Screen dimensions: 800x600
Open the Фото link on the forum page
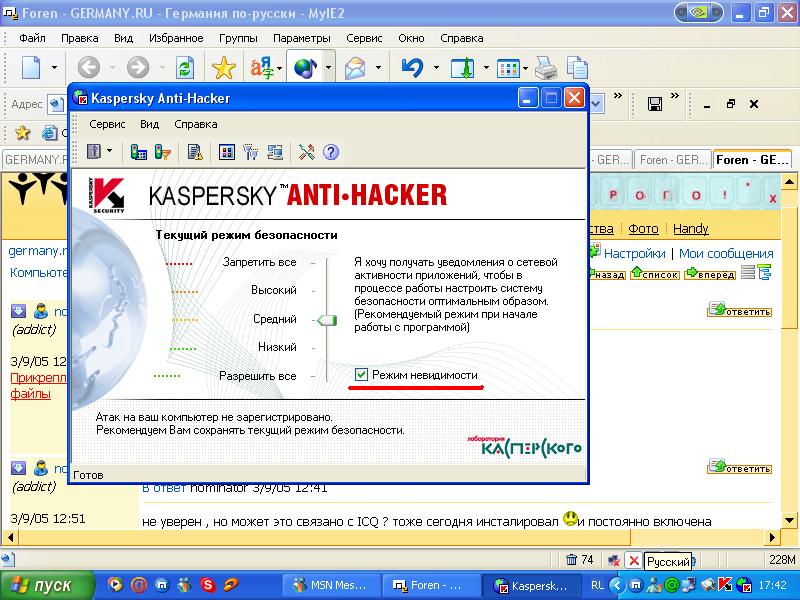tap(643, 229)
